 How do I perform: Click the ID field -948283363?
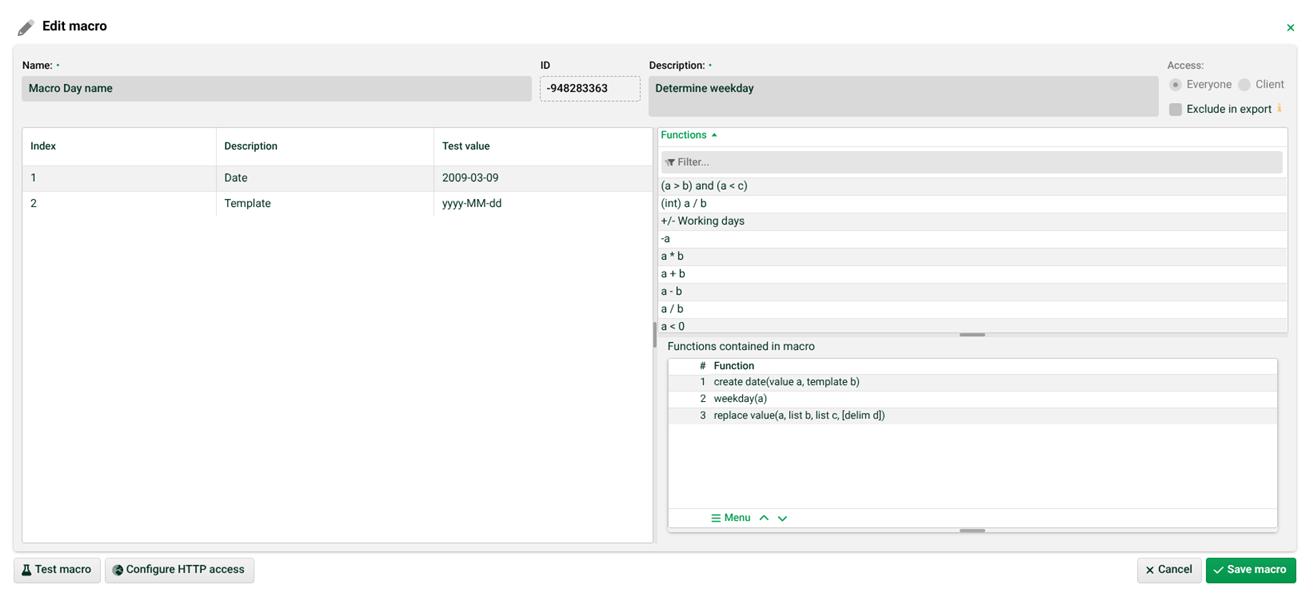coord(590,89)
